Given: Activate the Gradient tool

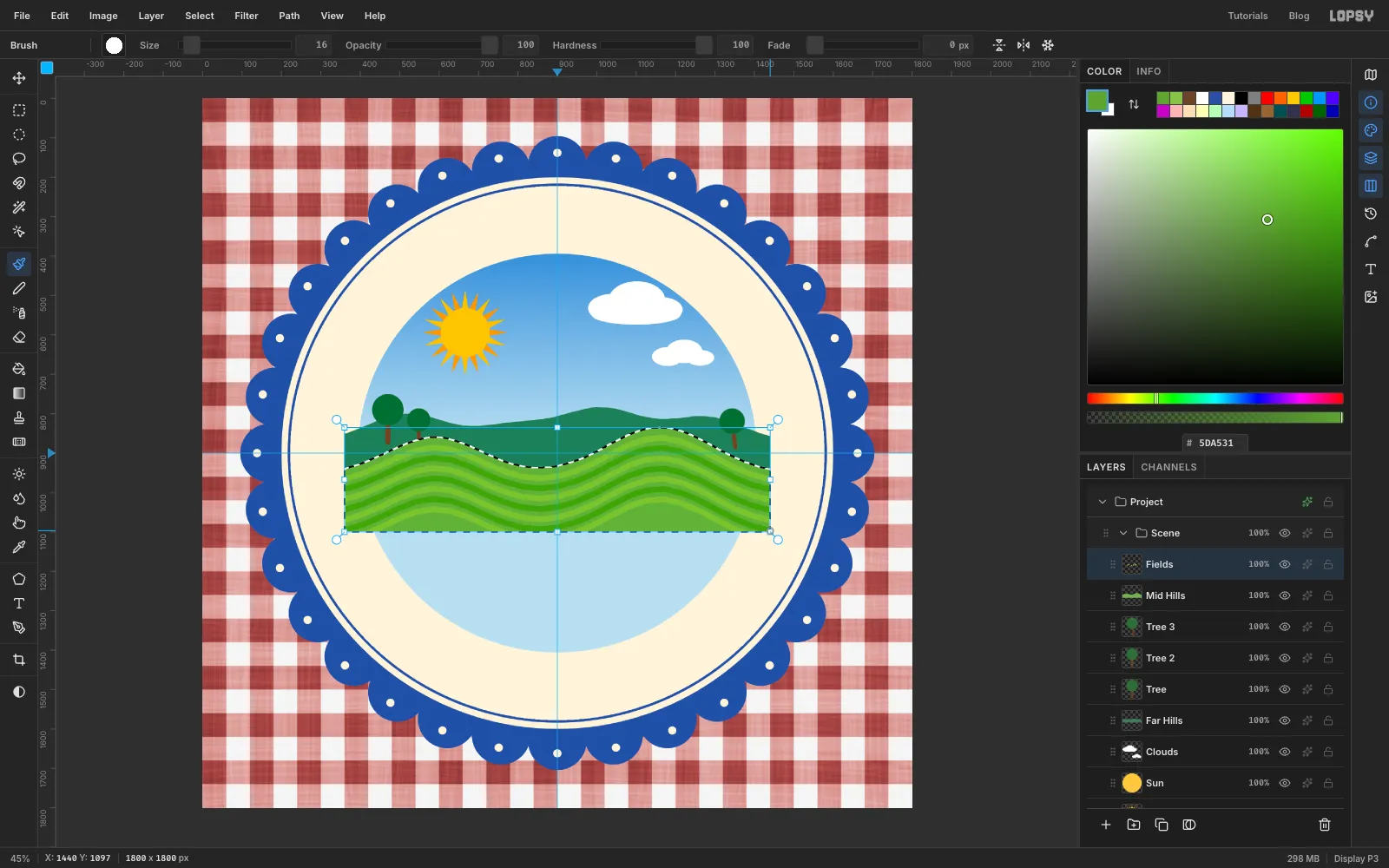Looking at the screenshot, I should coord(19,393).
